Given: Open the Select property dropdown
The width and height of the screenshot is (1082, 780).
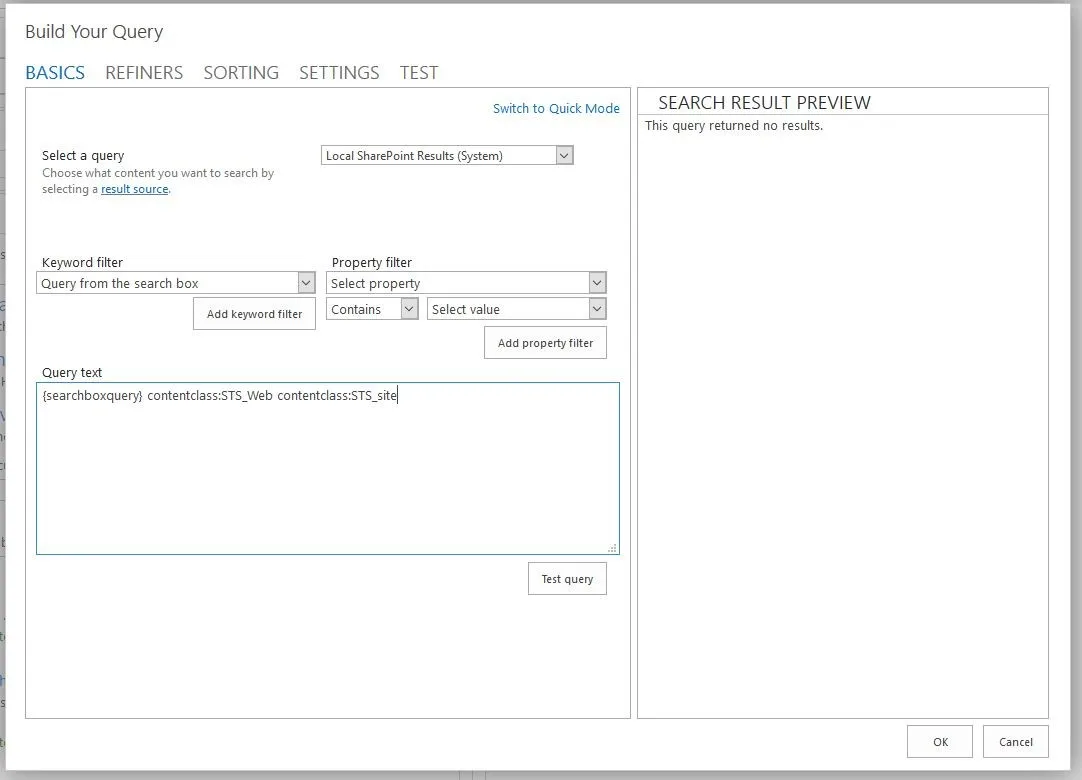Looking at the screenshot, I should click(x=466, y=284).
